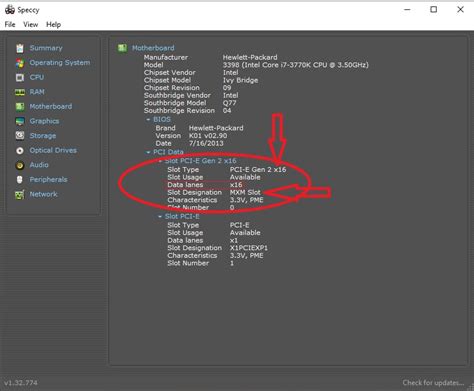This screenshot has height=391, width=474.
Task: Click the Motherboard icon in sidebar
Action: point(20,107)
